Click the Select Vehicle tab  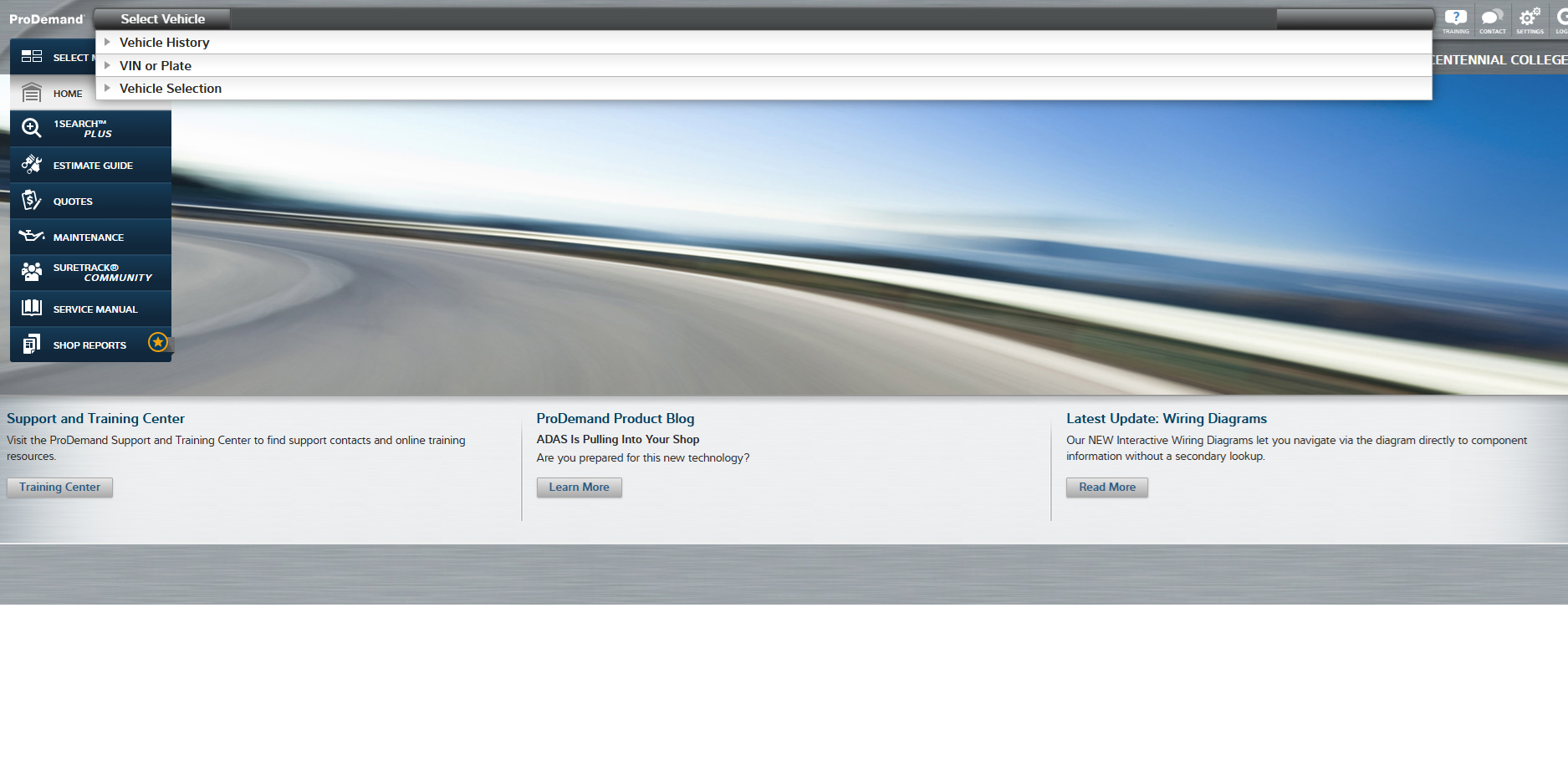click(162, 19)
